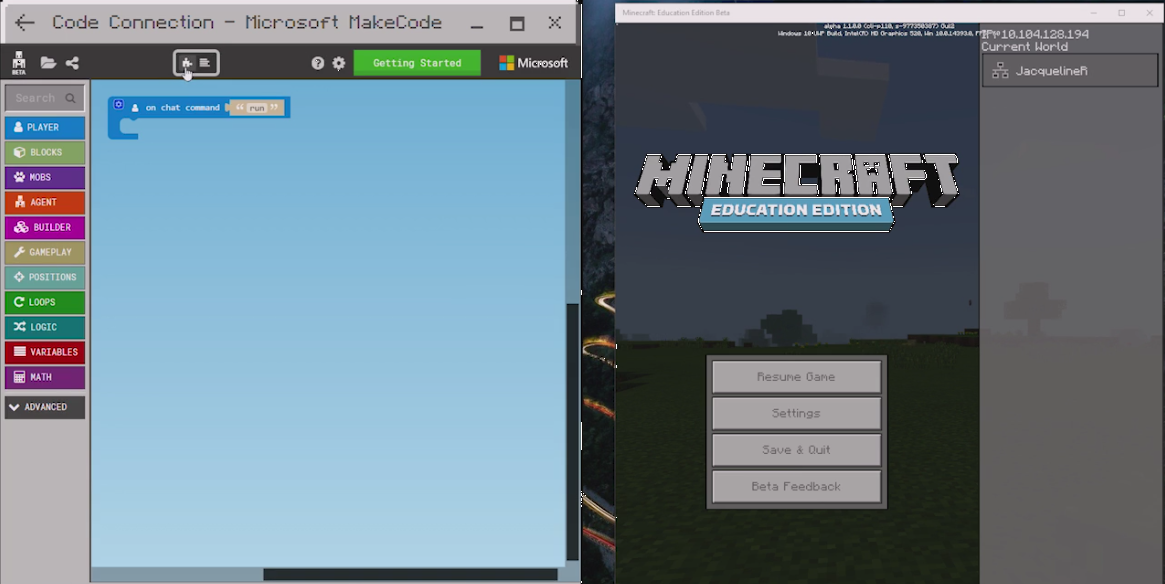This screenshot has height=584, width=1165.
Task: Switch to JavaScript text view
Action: (205, 63)
